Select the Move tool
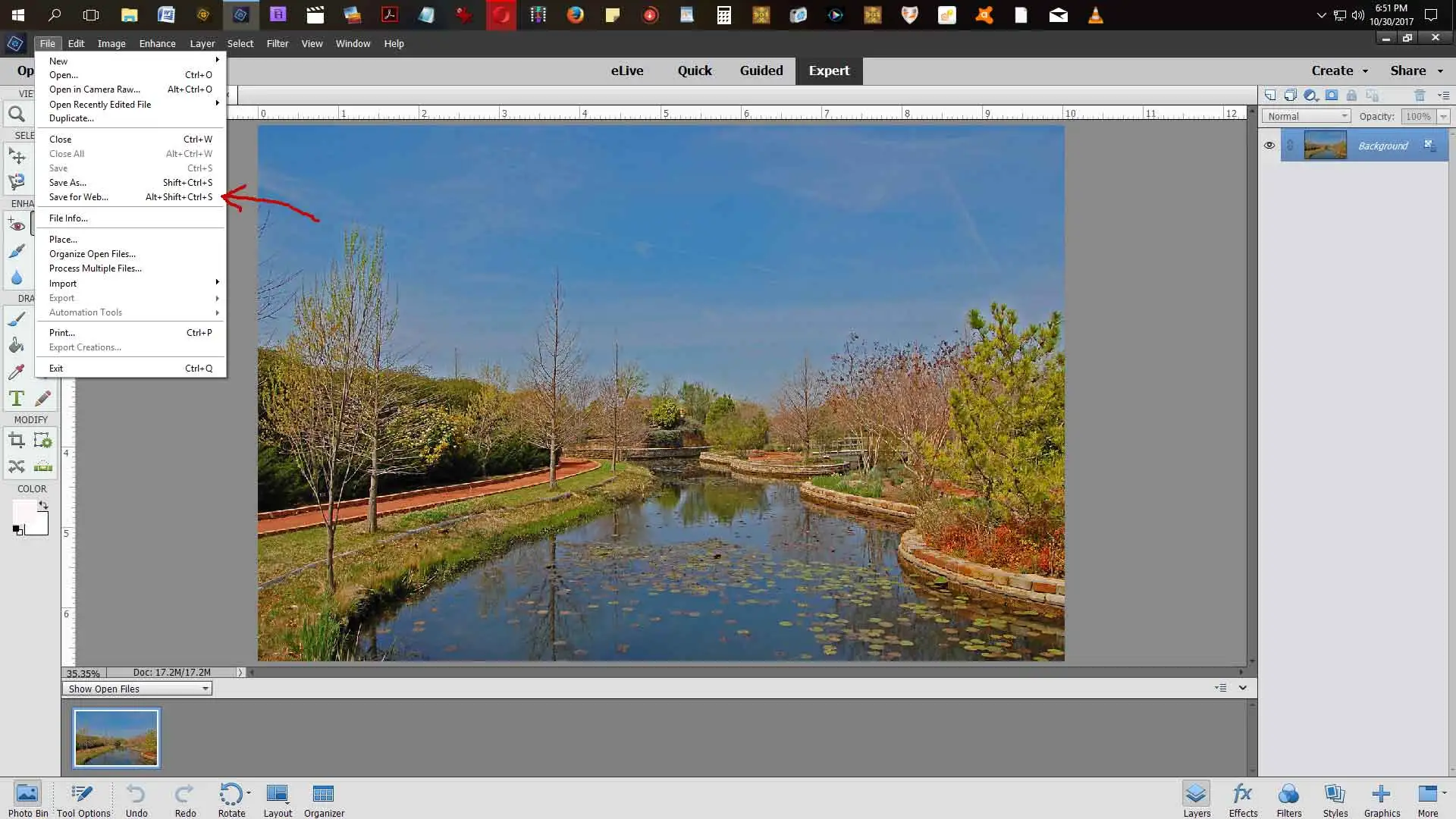The width and height of the screenshot is (1456, 819). pyautogui.click(x=17, y=156)
